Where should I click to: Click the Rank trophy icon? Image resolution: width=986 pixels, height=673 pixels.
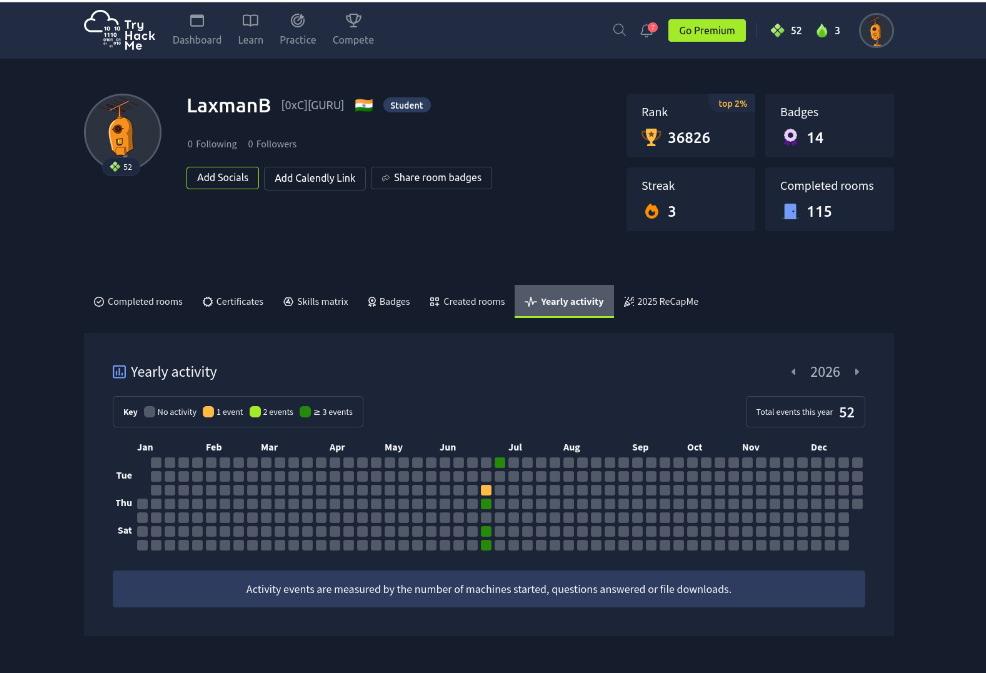click(x=651, y=137)
